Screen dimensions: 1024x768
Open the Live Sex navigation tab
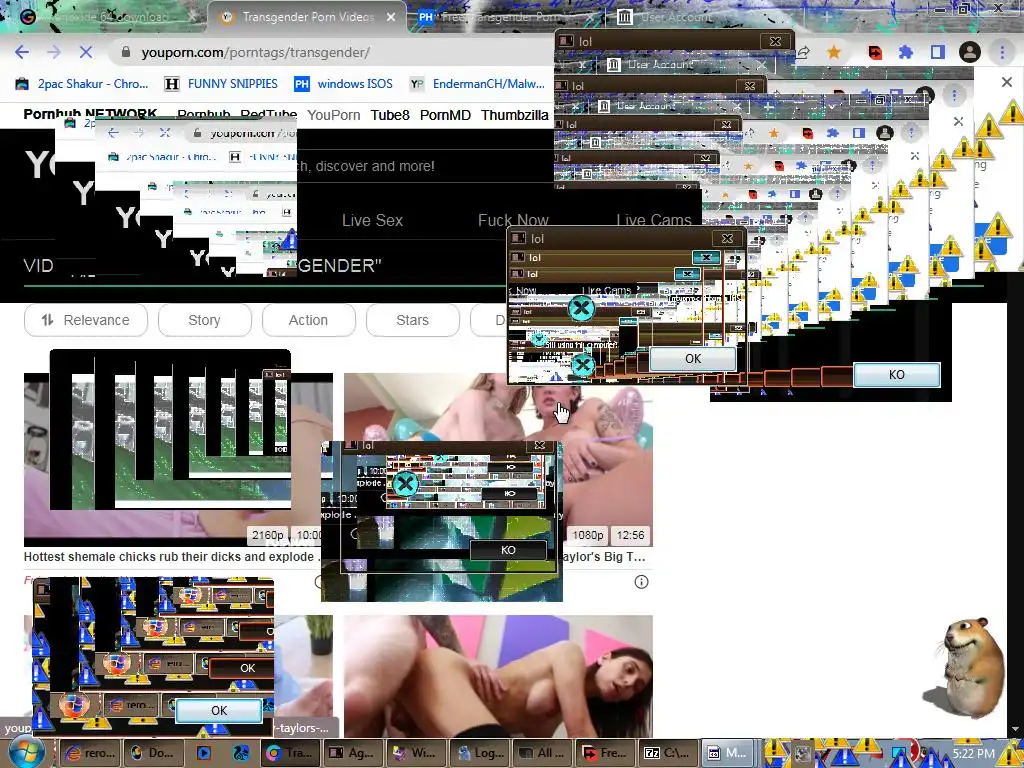(372, 220)
